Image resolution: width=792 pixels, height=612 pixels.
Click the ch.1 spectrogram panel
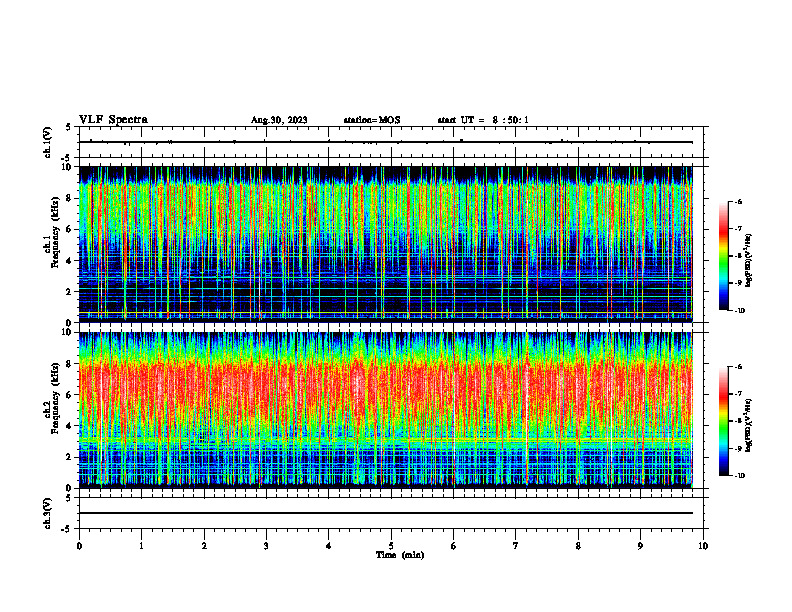[x=385, y=244]
